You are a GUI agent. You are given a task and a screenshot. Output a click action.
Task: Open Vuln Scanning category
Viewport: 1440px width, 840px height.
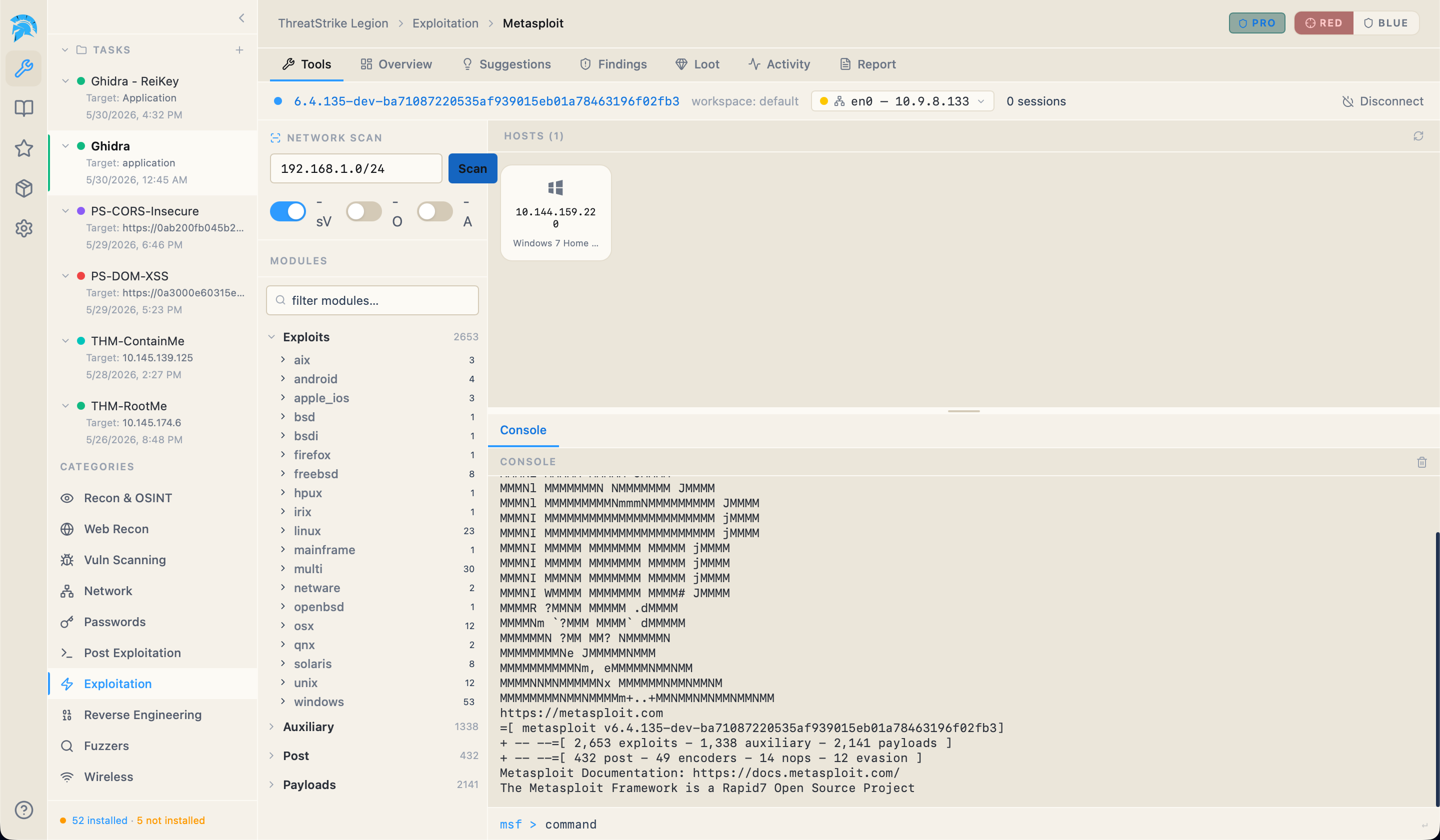pos(152,560)
